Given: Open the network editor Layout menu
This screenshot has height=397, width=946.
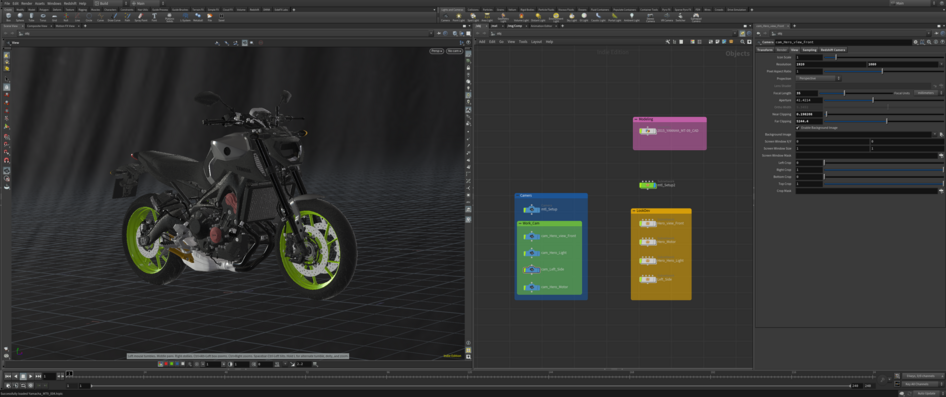Looking at the screenshot, I should point(536,42).
